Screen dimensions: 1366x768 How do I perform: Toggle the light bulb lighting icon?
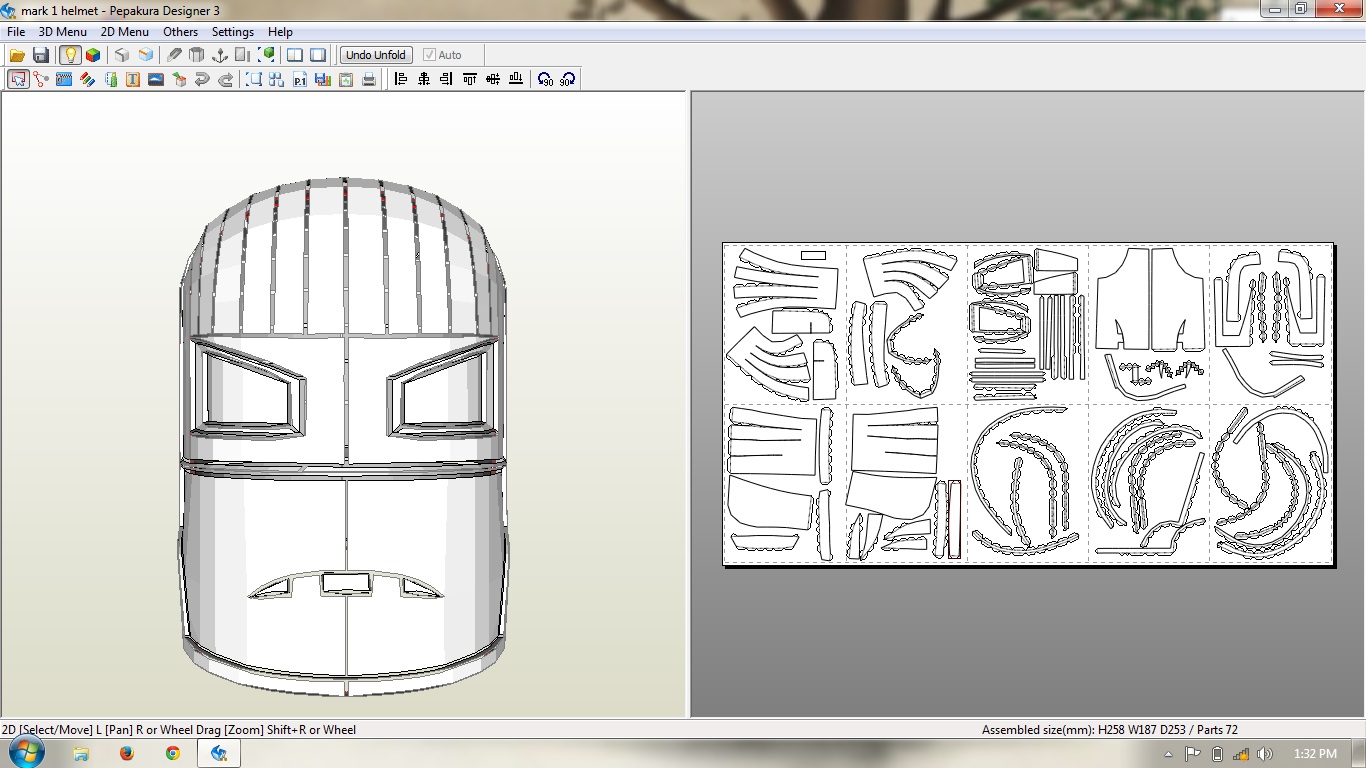click(70, 55)
